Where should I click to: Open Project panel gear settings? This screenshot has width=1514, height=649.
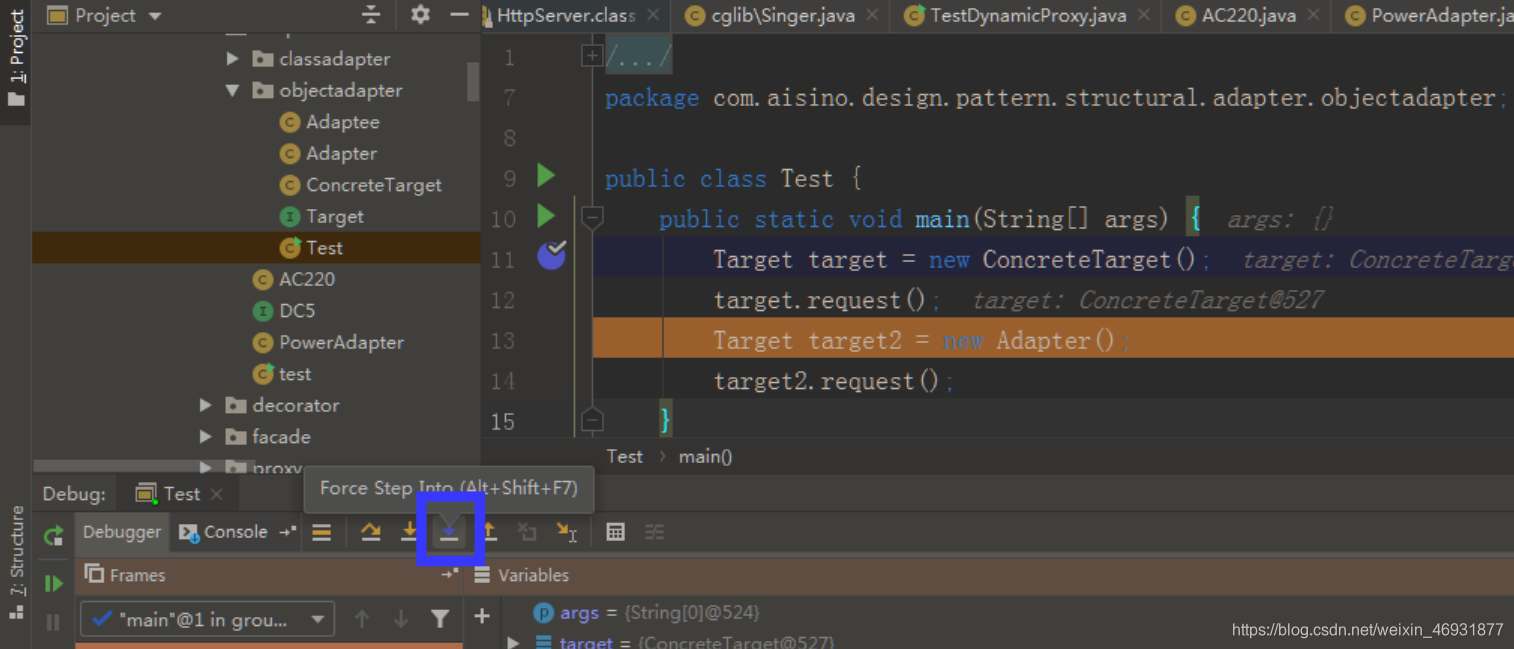coord(420,15)
